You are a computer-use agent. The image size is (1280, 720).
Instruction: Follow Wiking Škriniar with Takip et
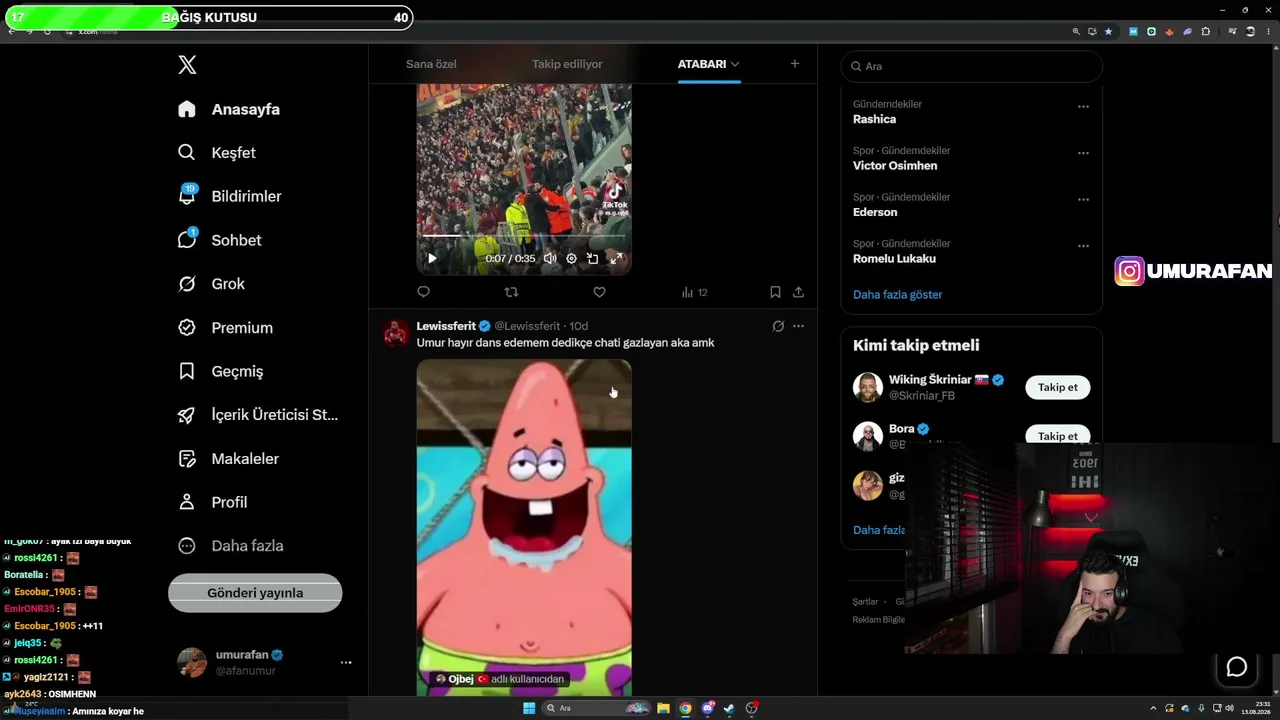pyautogui.click(x=1058, y=387)
